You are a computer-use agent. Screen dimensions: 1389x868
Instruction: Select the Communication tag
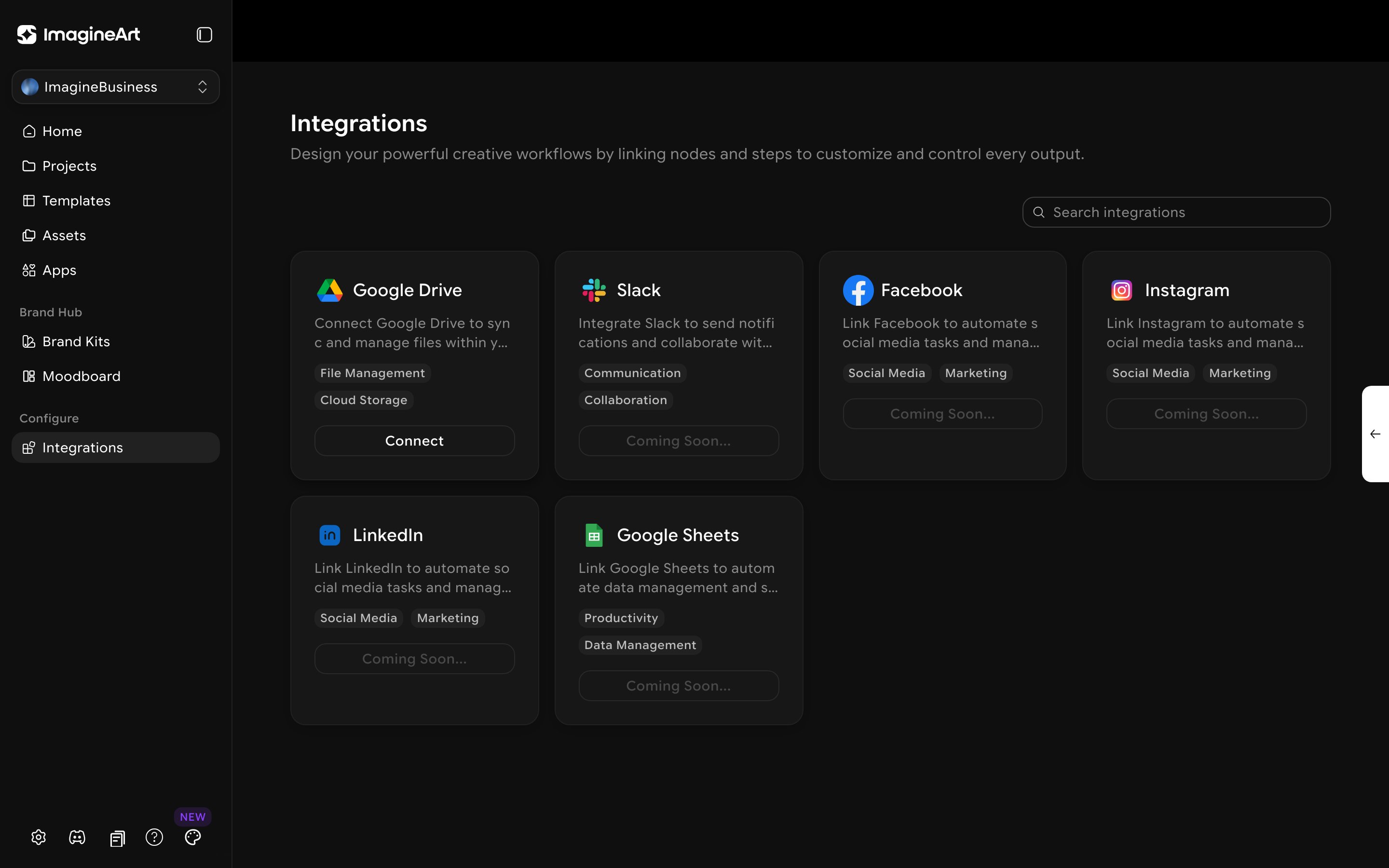(632, 373)
